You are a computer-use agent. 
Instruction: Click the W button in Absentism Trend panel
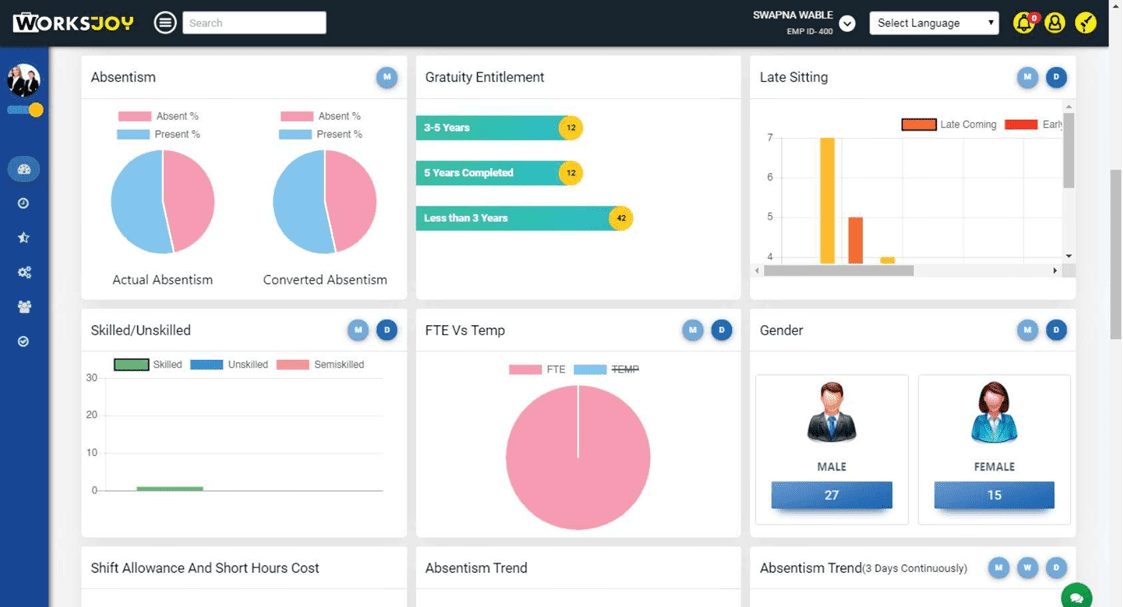click(1027, 568)
